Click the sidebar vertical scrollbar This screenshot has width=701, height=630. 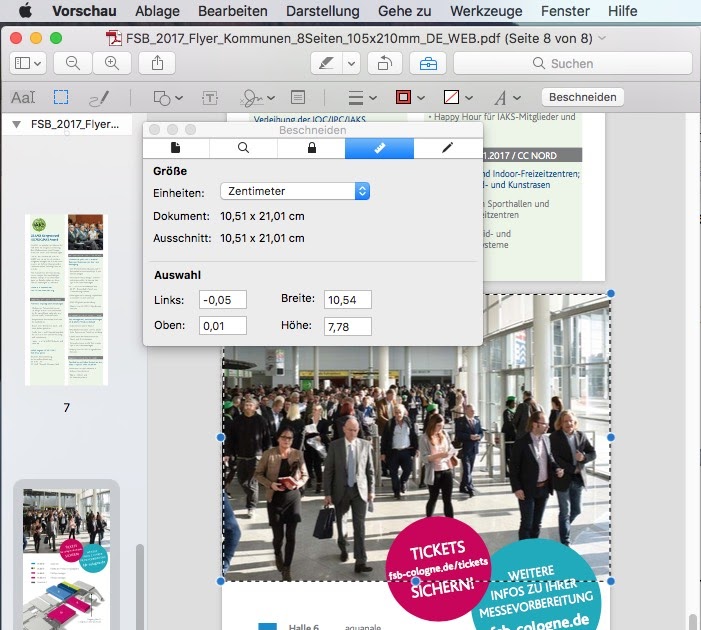(x=139, y=587)
